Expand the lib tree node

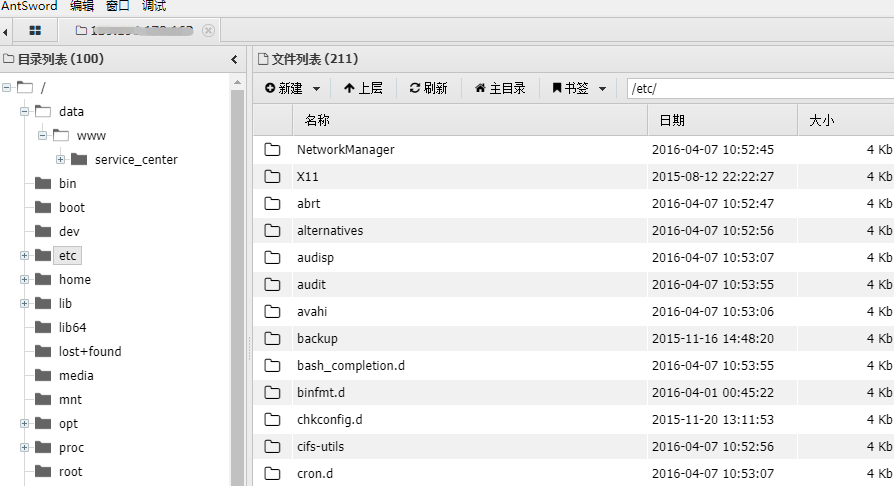25,303
